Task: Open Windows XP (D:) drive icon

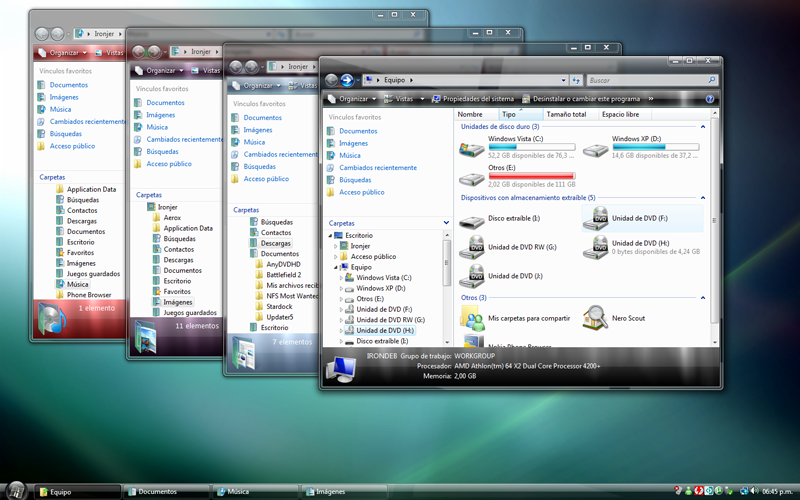Action: tap(595, 150)
